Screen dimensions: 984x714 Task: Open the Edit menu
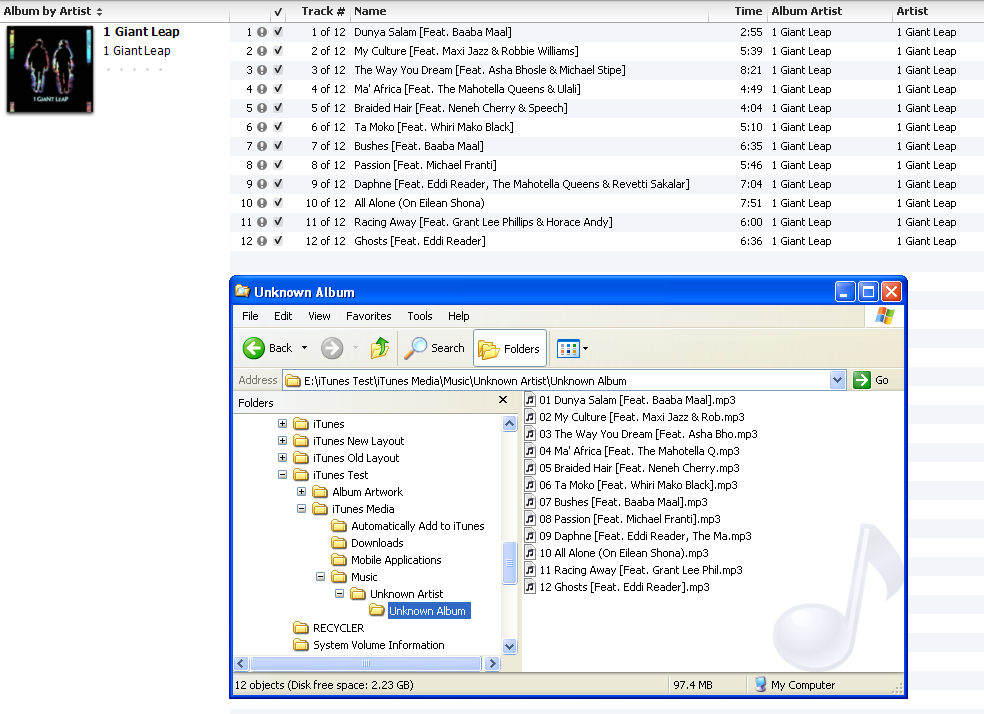[283, 316]
